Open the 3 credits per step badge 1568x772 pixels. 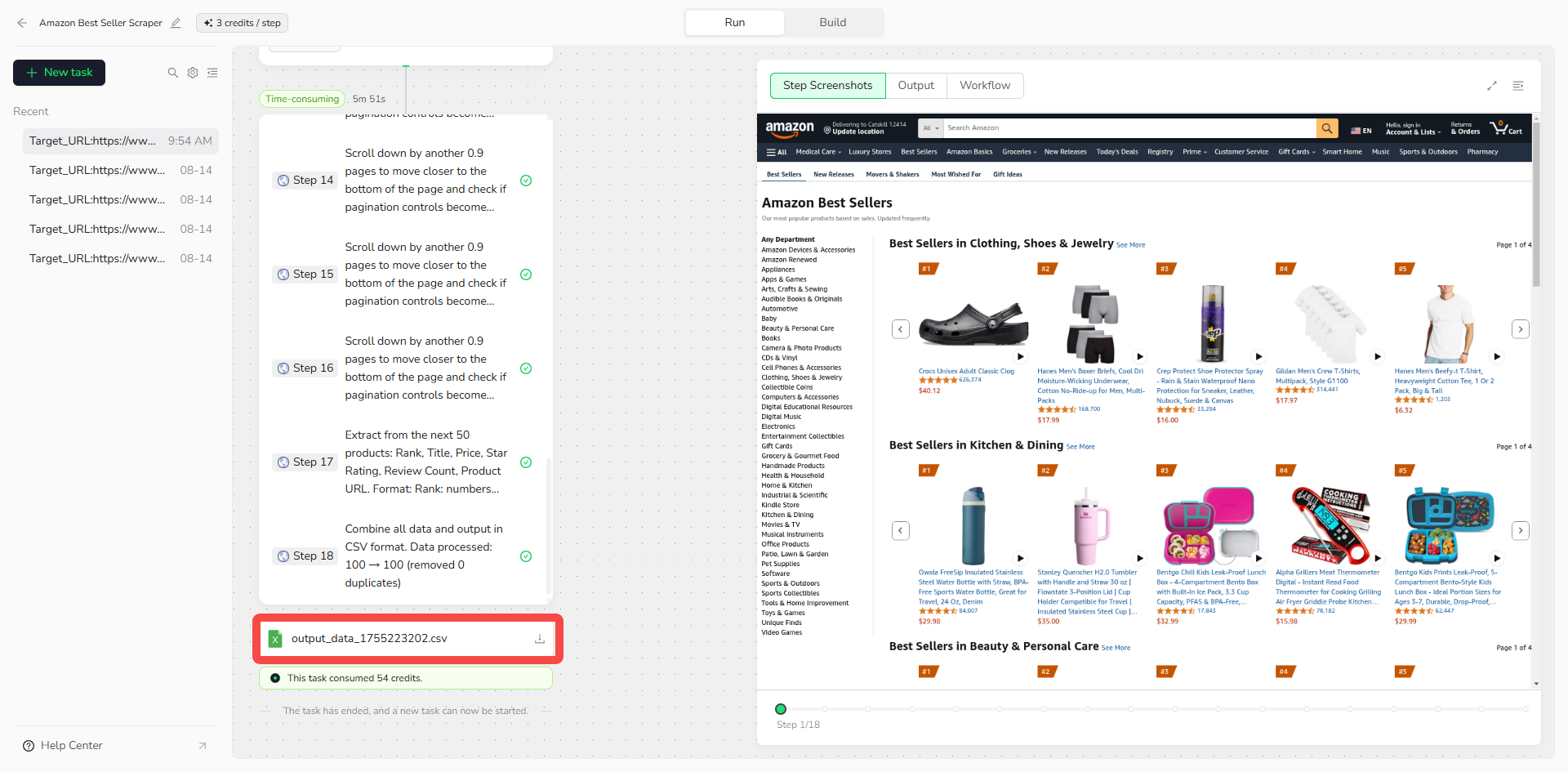pyautogui.click(x=242, y=23)
